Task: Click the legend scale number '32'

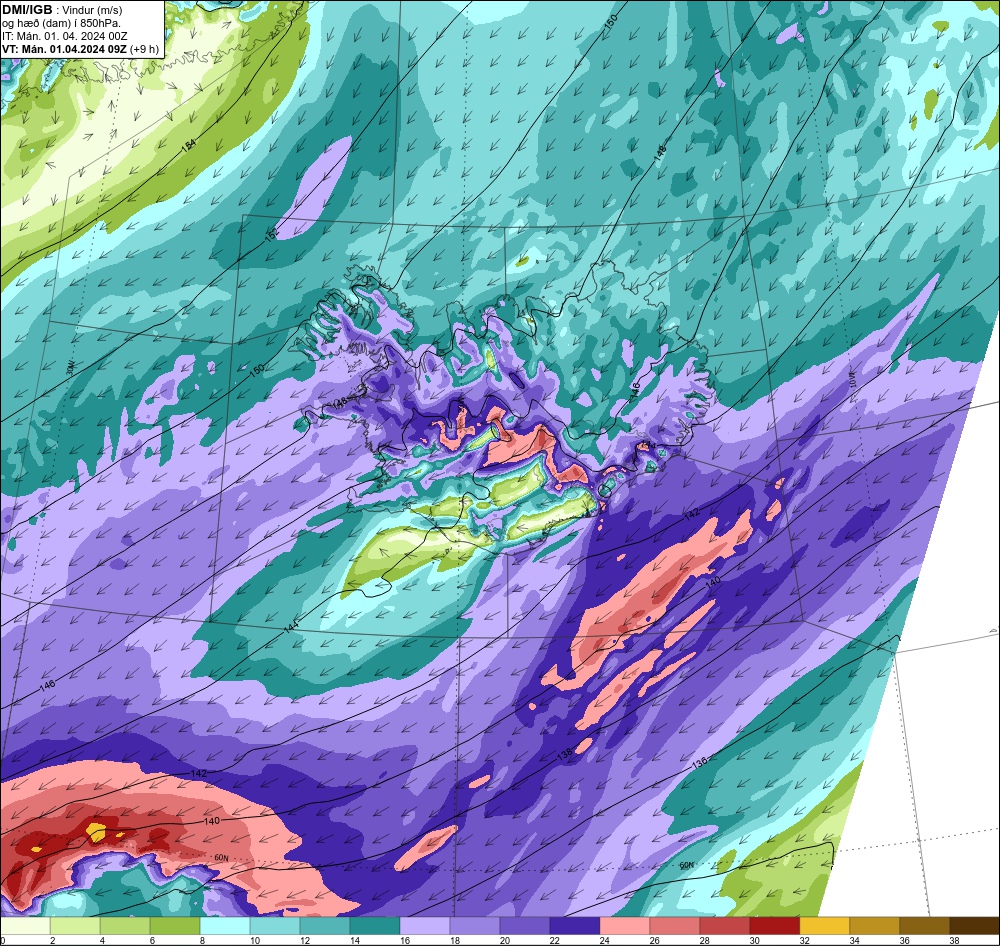Action: click(x=804, y=940)
